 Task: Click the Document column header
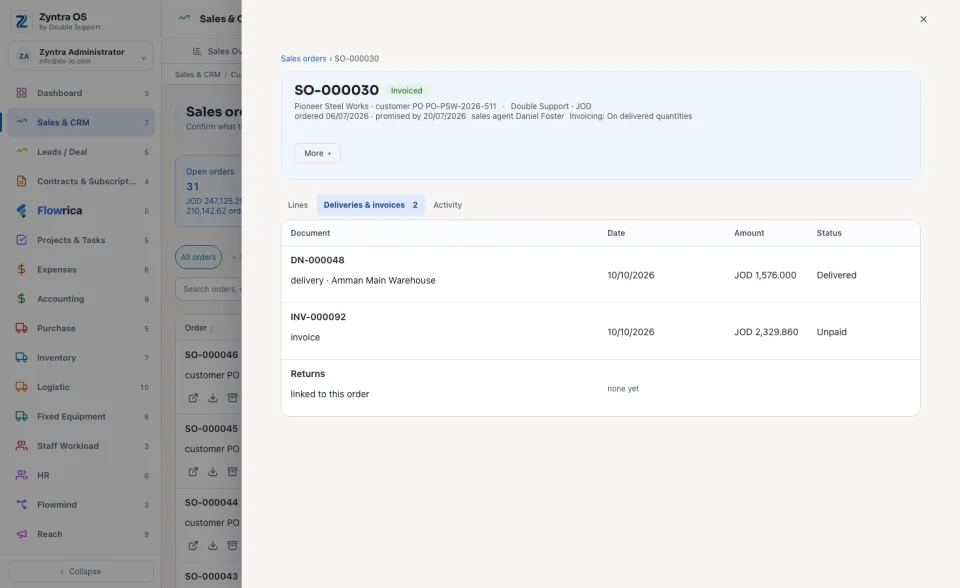[x=310, y=233]
